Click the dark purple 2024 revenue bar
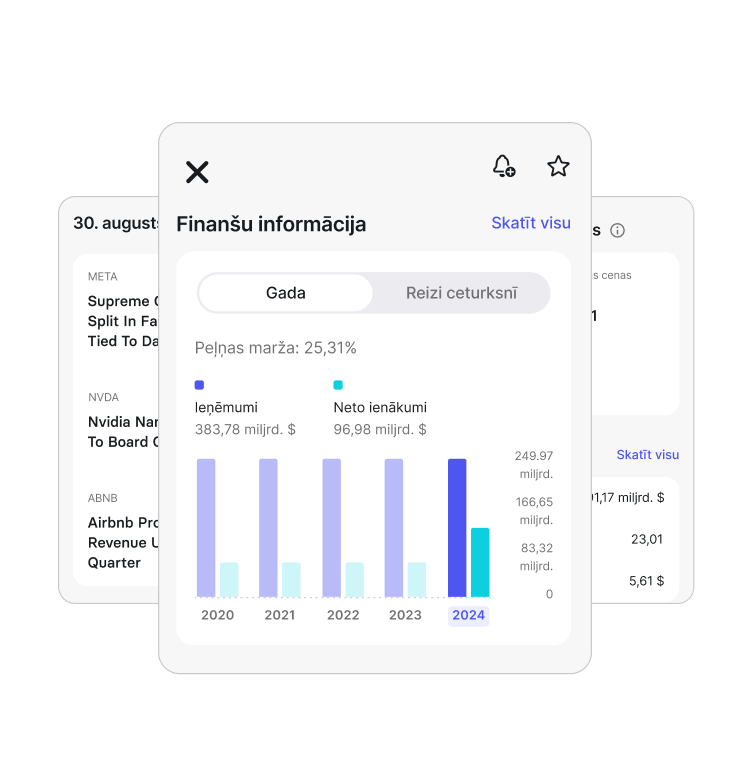Image resolution: width=750 pixels, height=776 pixels. coord(457,528)
